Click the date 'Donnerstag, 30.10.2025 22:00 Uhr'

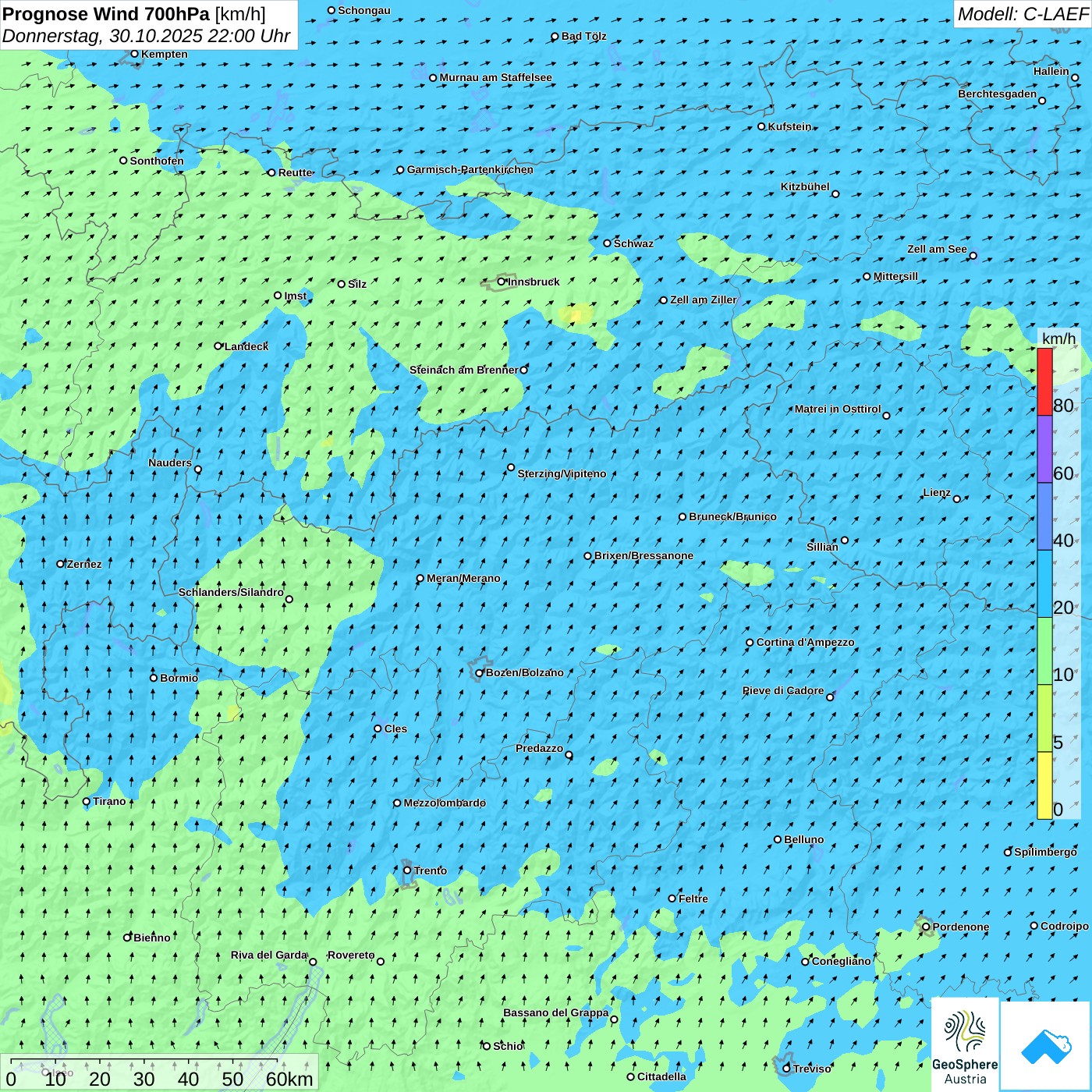click(x=146, y=36)
